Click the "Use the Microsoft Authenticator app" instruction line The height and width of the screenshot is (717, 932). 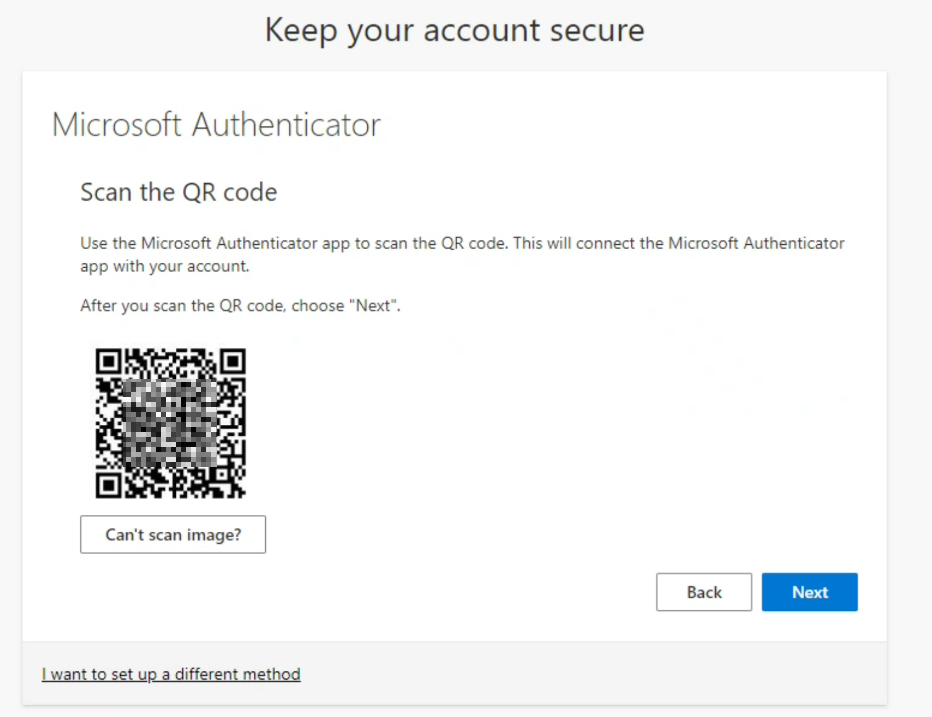click(x=462, y=243)
